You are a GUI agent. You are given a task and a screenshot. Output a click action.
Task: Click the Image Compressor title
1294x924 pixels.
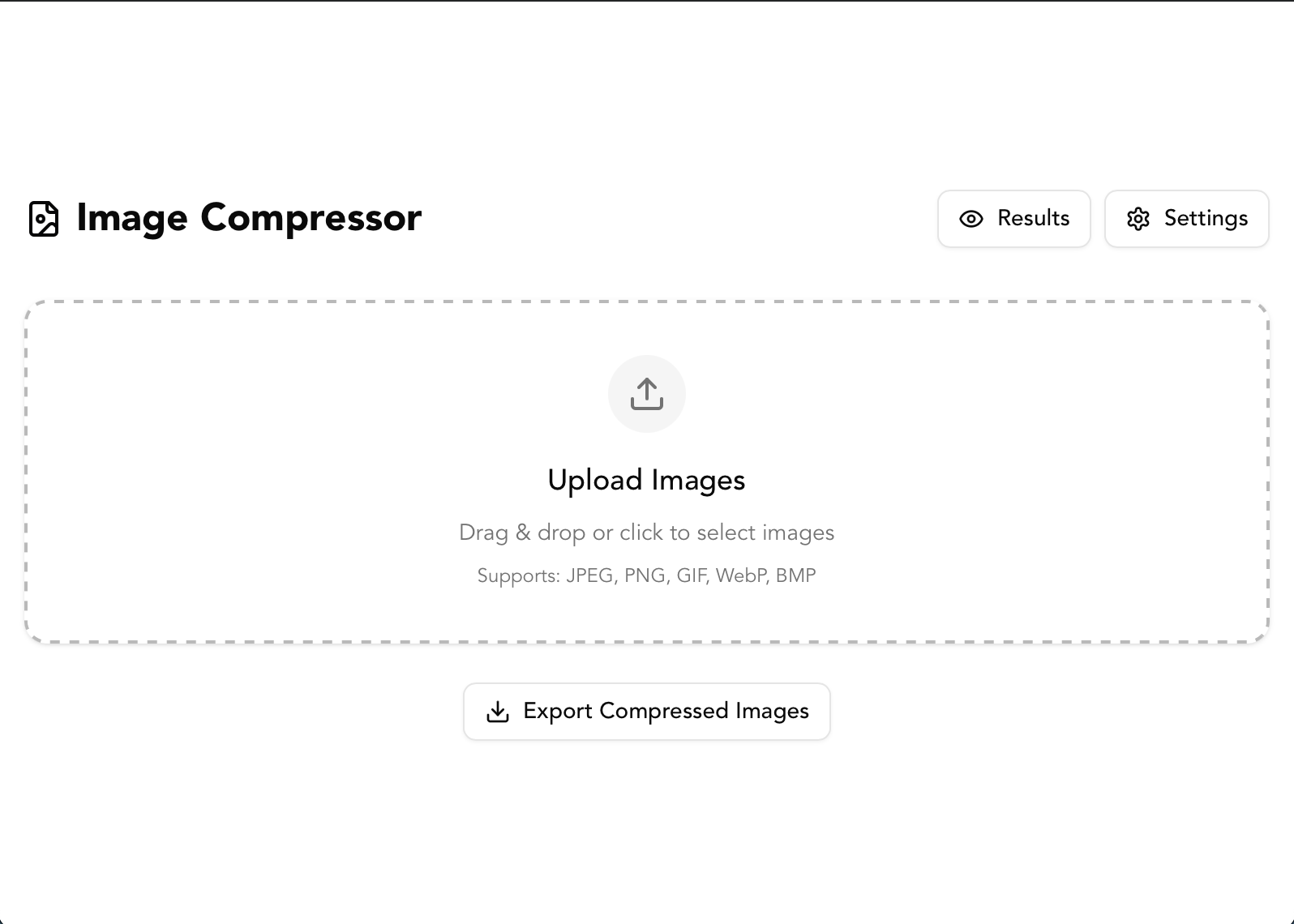click(x=249, y=218)
